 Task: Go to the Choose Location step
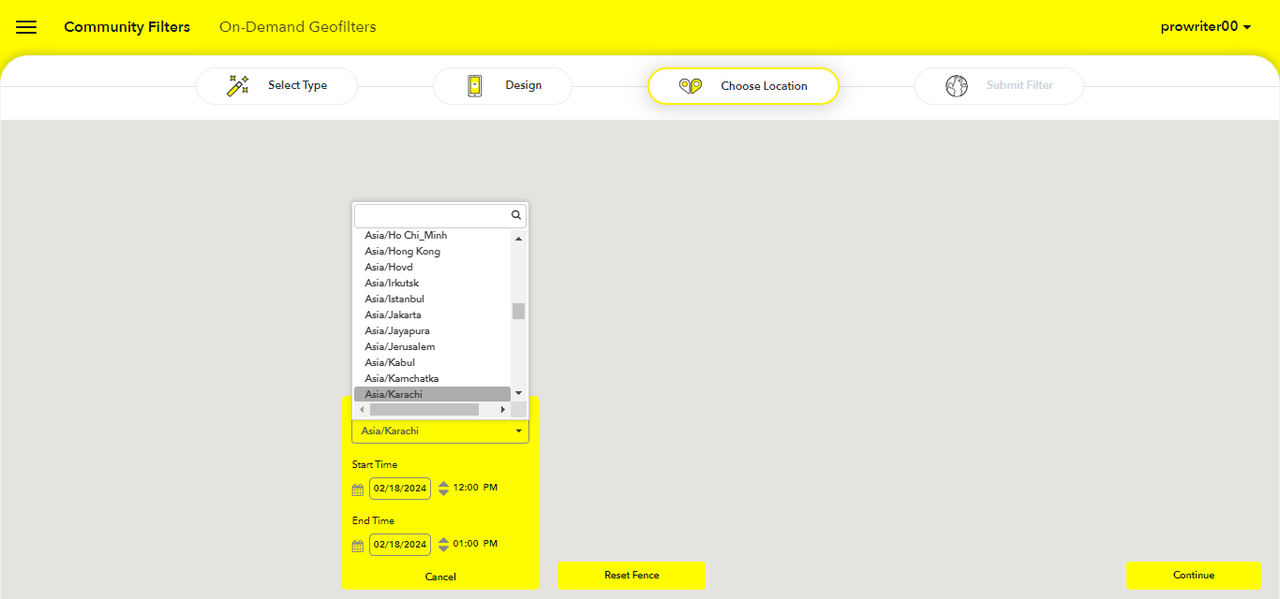pos(743,86)
